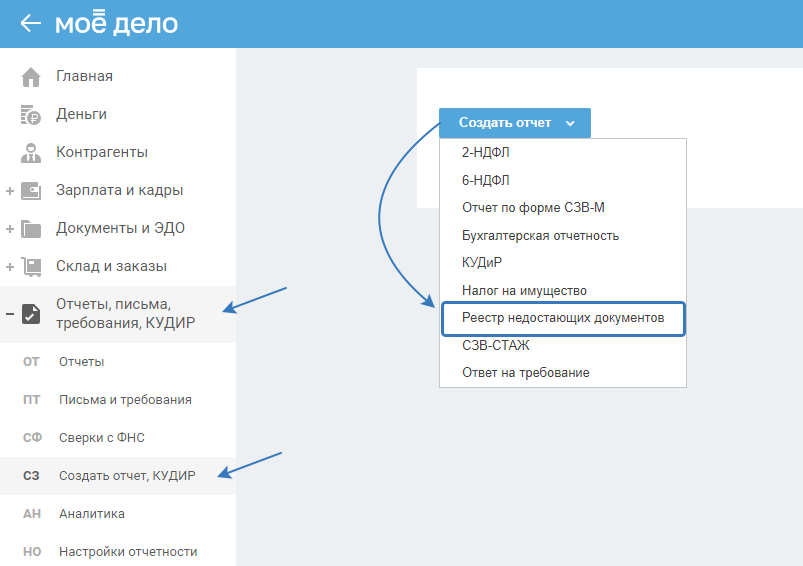The height and width of the screenshot is (566, 803).
Task: Click the Склад и заказы cart icon
Action: (x=31, y=267)
